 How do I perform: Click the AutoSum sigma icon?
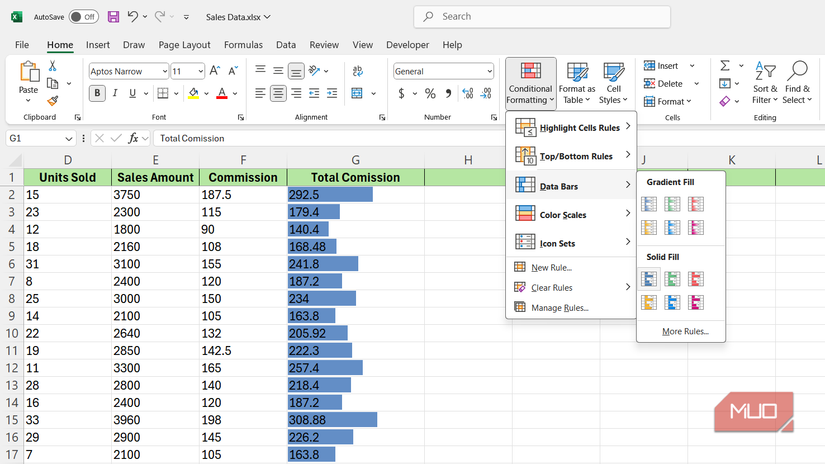tap(724, 66)
